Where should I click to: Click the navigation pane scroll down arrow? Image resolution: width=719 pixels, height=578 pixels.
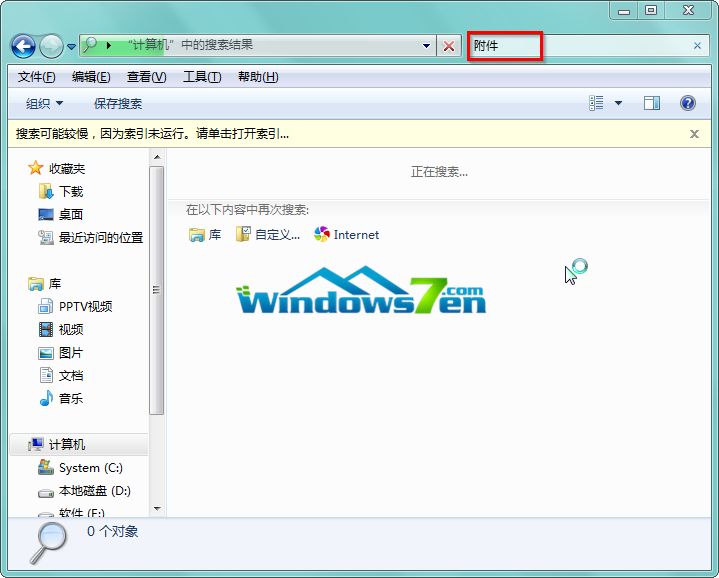(x=157, y=509)
